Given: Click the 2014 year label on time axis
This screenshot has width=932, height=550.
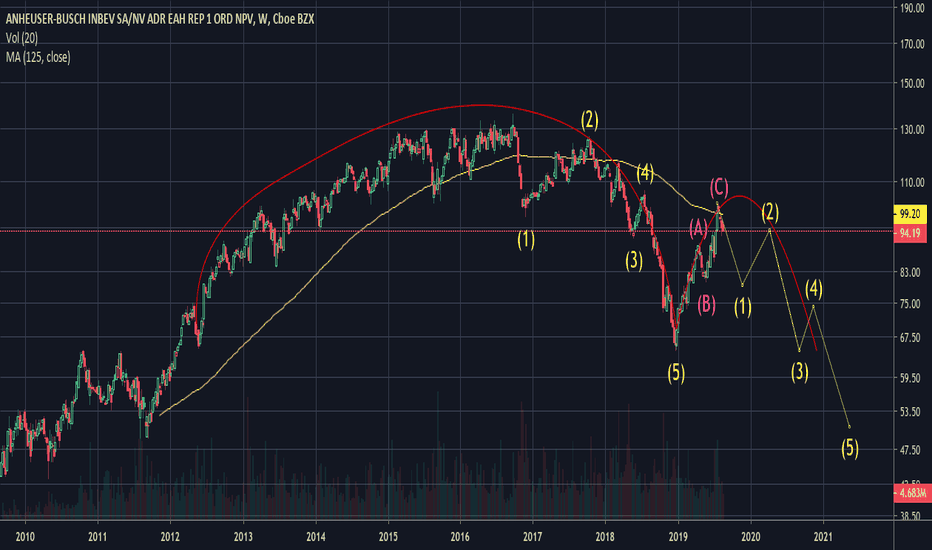Looking at the screenshot, I should tap(316, 537).
